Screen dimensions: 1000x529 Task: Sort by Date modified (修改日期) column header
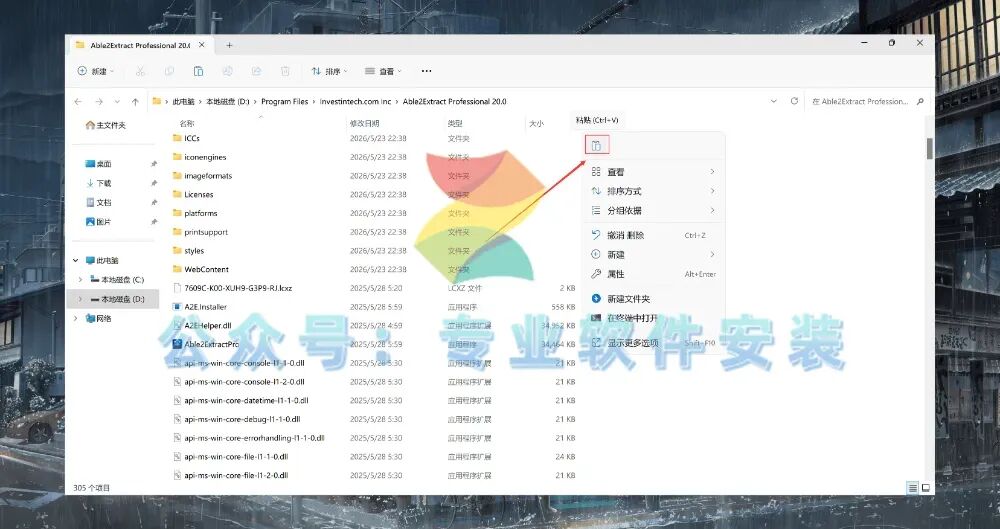point(364,123)
